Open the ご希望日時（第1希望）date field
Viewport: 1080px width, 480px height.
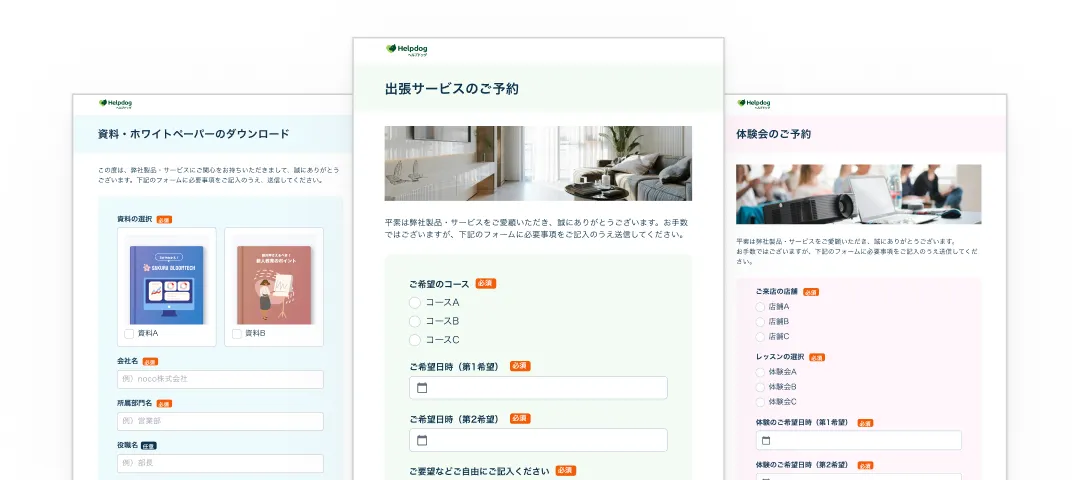(x=538, y=388)
